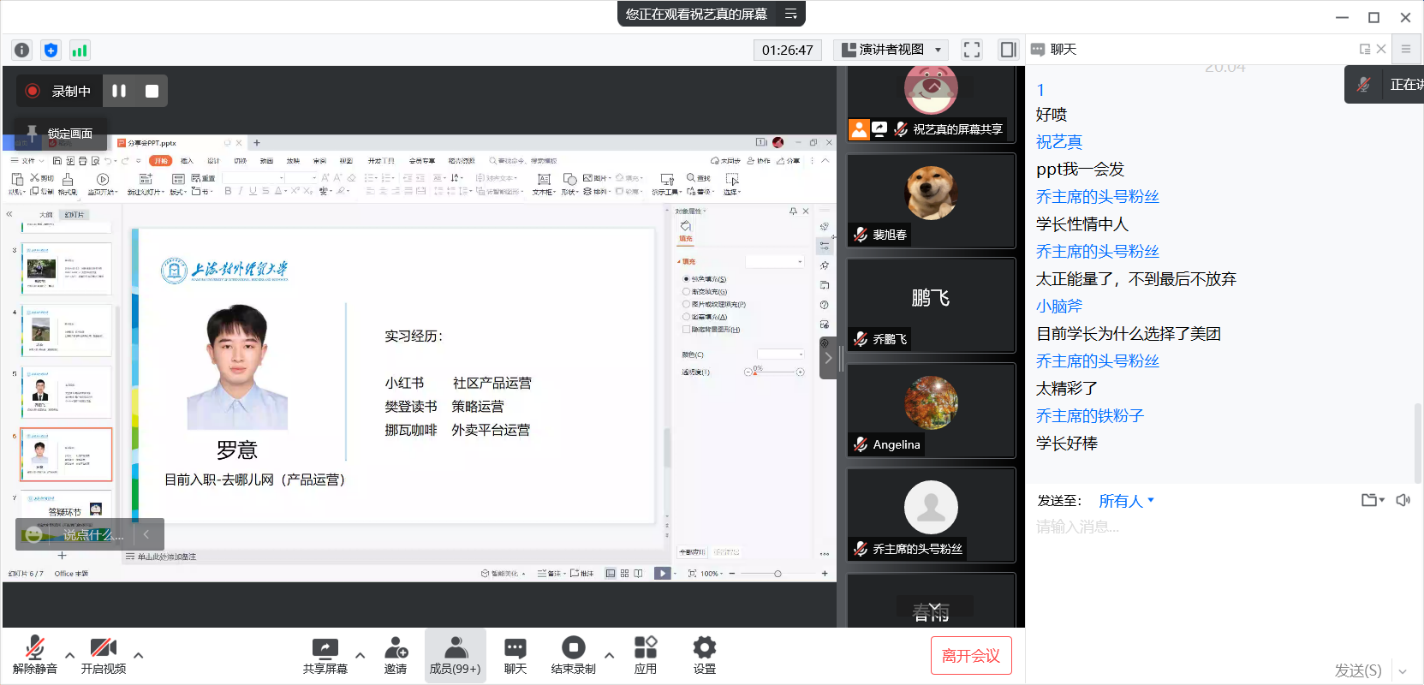
Task: Open the Settings gear icon
Action: coord(704,655)
